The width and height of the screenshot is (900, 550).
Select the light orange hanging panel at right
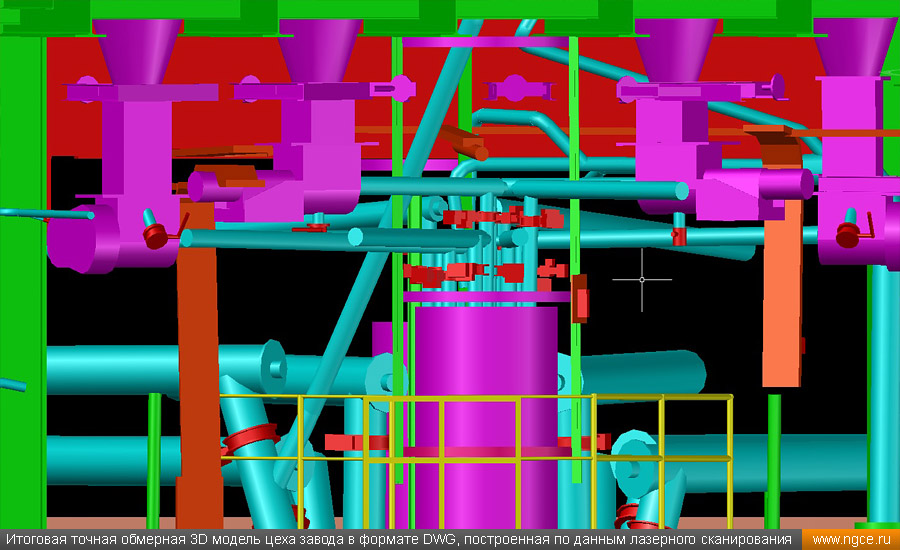(x=782, y=293)
